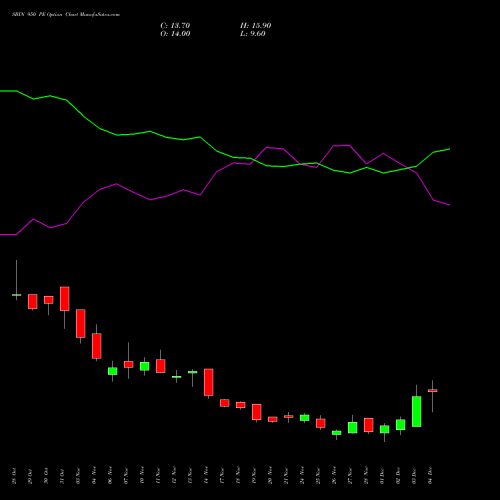Viewport: 500px width, 500px height.
Task: Select the red candle above 11 Nov
Action: (161, 366)
